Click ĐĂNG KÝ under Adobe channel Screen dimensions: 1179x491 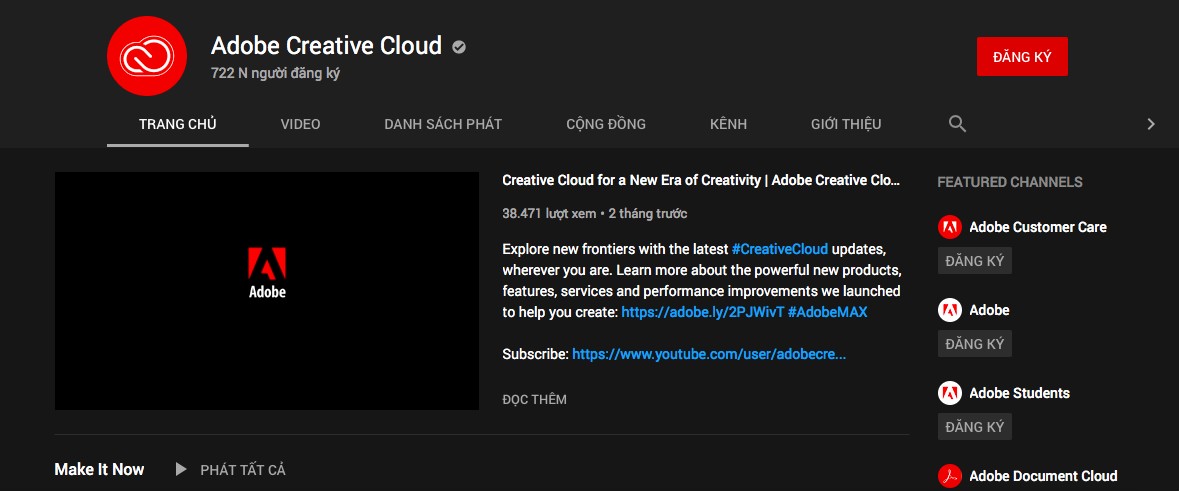(974, 344)
